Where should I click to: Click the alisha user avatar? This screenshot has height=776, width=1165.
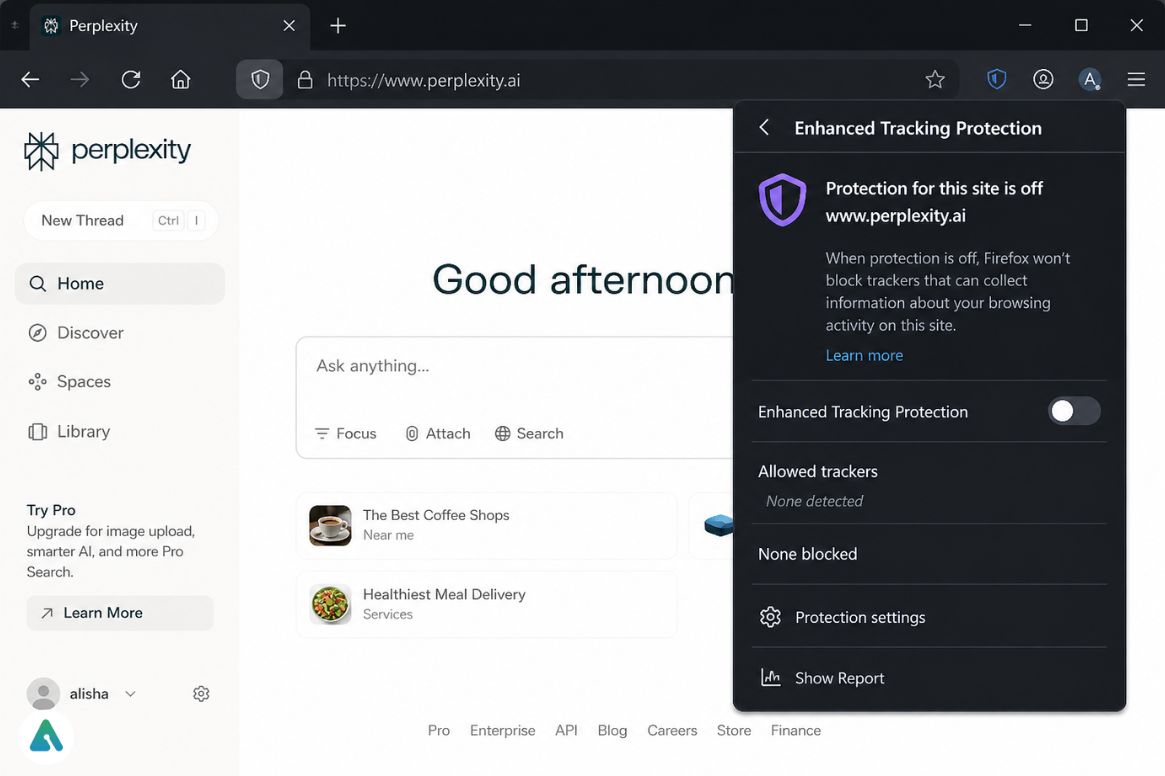point(43,693)
